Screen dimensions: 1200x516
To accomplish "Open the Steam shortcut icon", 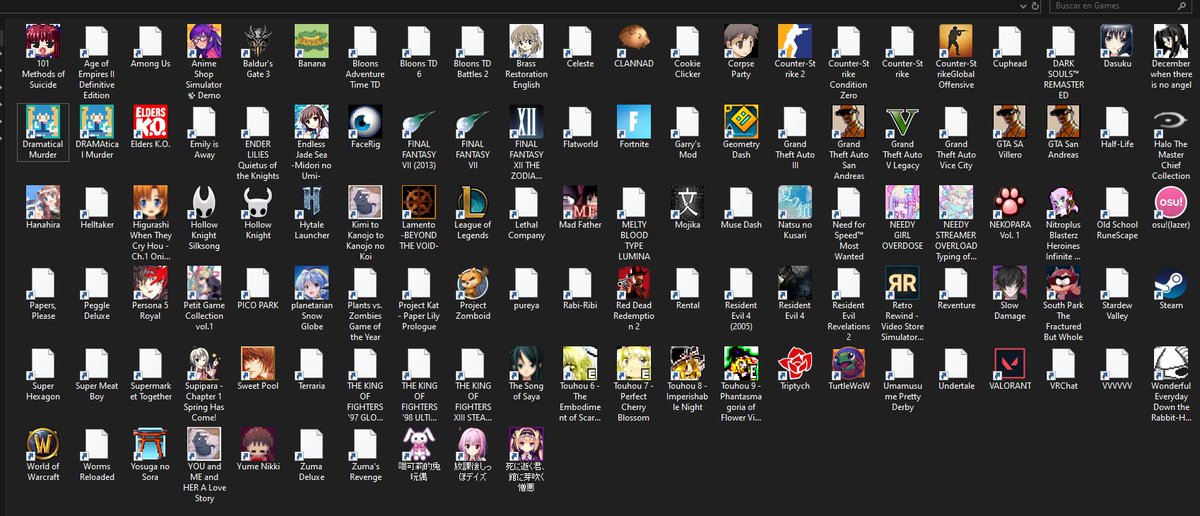I will (x=1171, y=283).
